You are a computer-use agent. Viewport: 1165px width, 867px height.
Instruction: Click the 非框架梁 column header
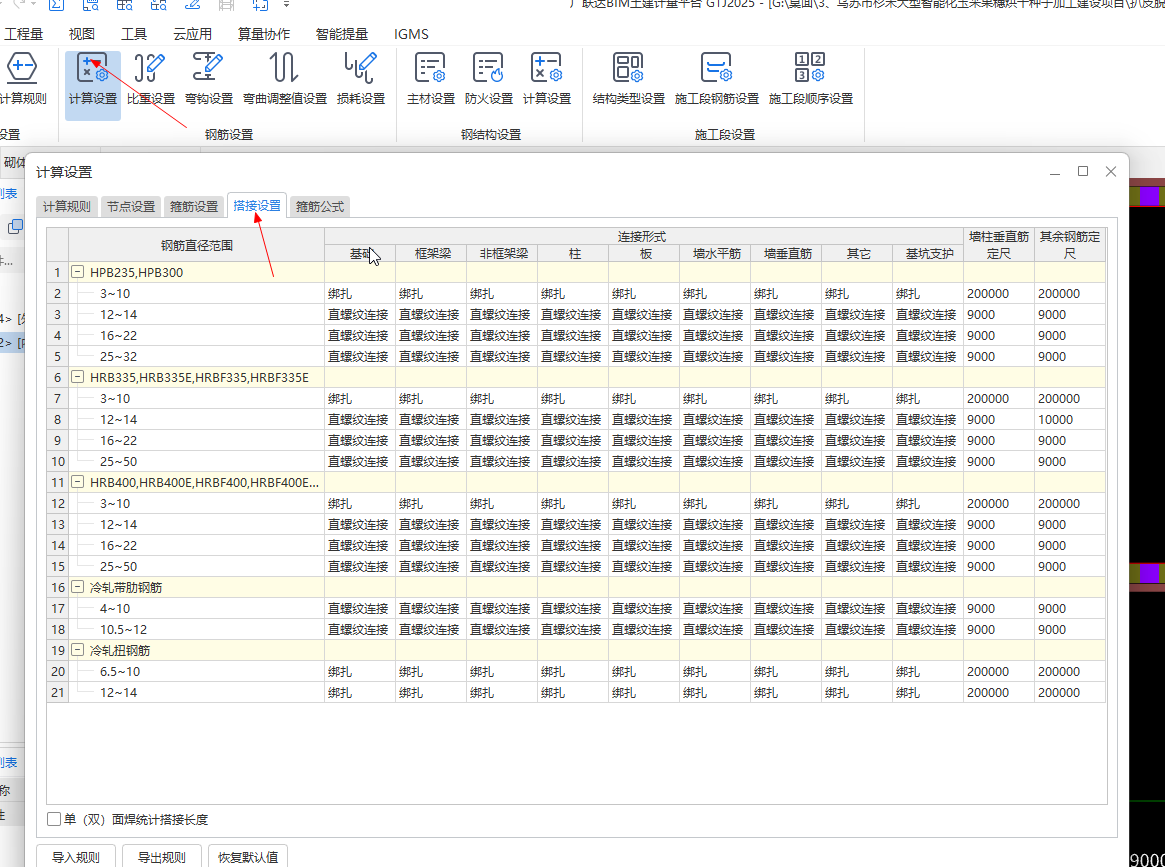(x=502, y=253)
